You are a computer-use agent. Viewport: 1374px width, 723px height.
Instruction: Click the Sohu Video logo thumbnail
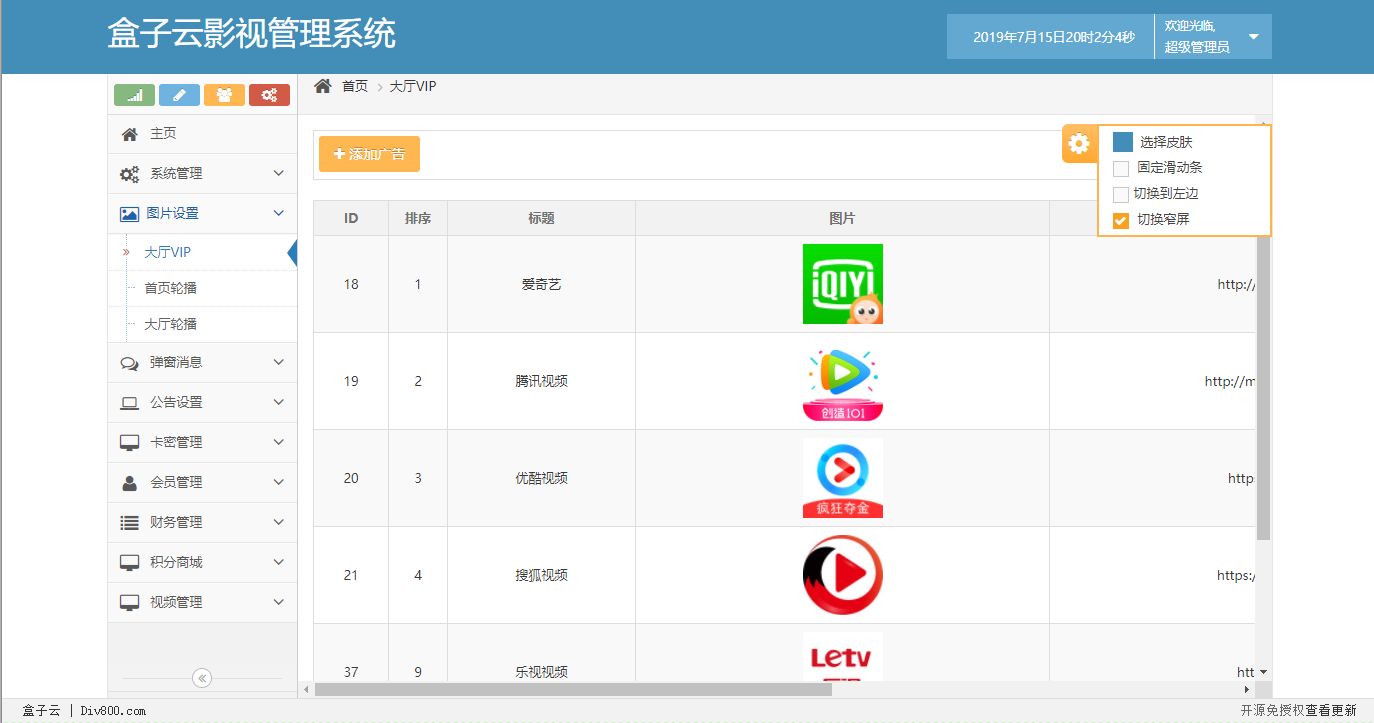(842, 575)
